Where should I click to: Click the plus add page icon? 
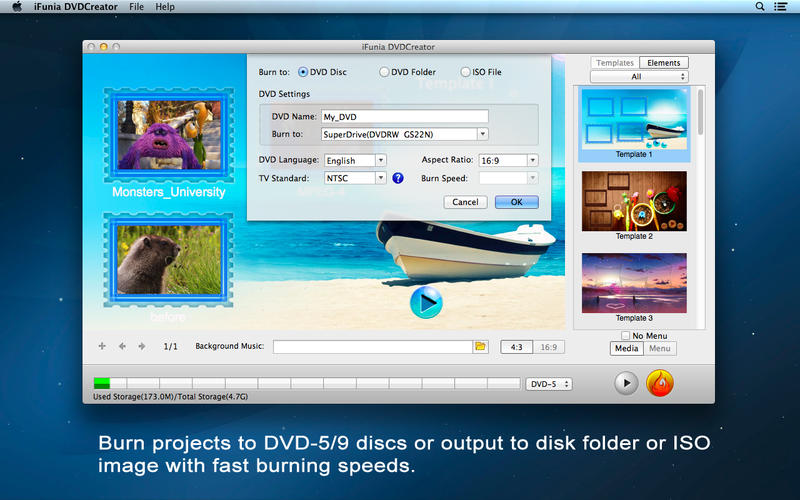102,346
